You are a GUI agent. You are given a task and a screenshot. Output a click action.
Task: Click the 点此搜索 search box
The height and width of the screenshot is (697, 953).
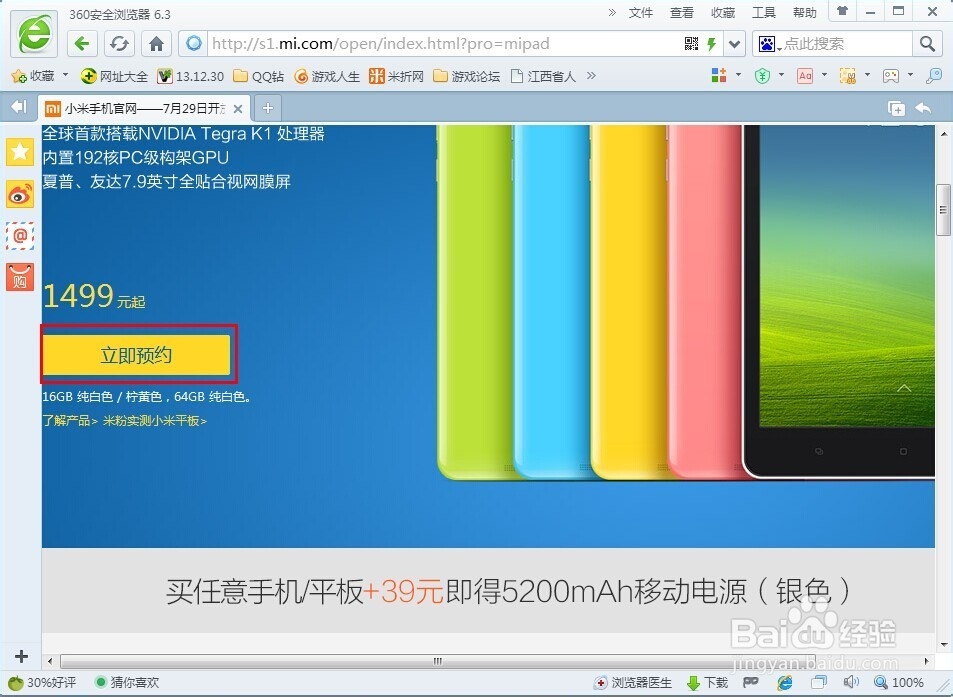[845, 44]
